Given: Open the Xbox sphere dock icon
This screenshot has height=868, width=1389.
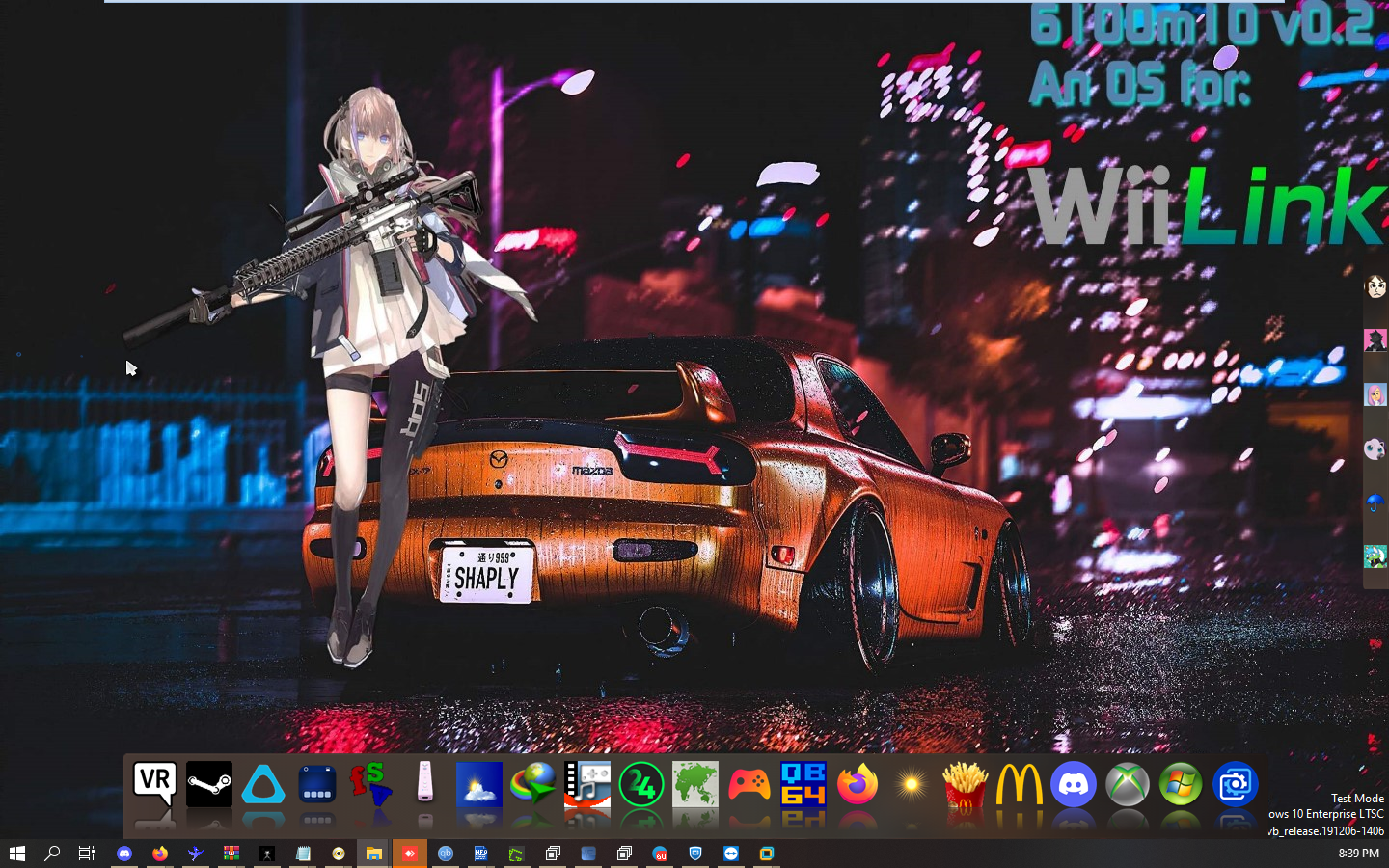Looking at the screenshot, I should [x=1128, y=784].
